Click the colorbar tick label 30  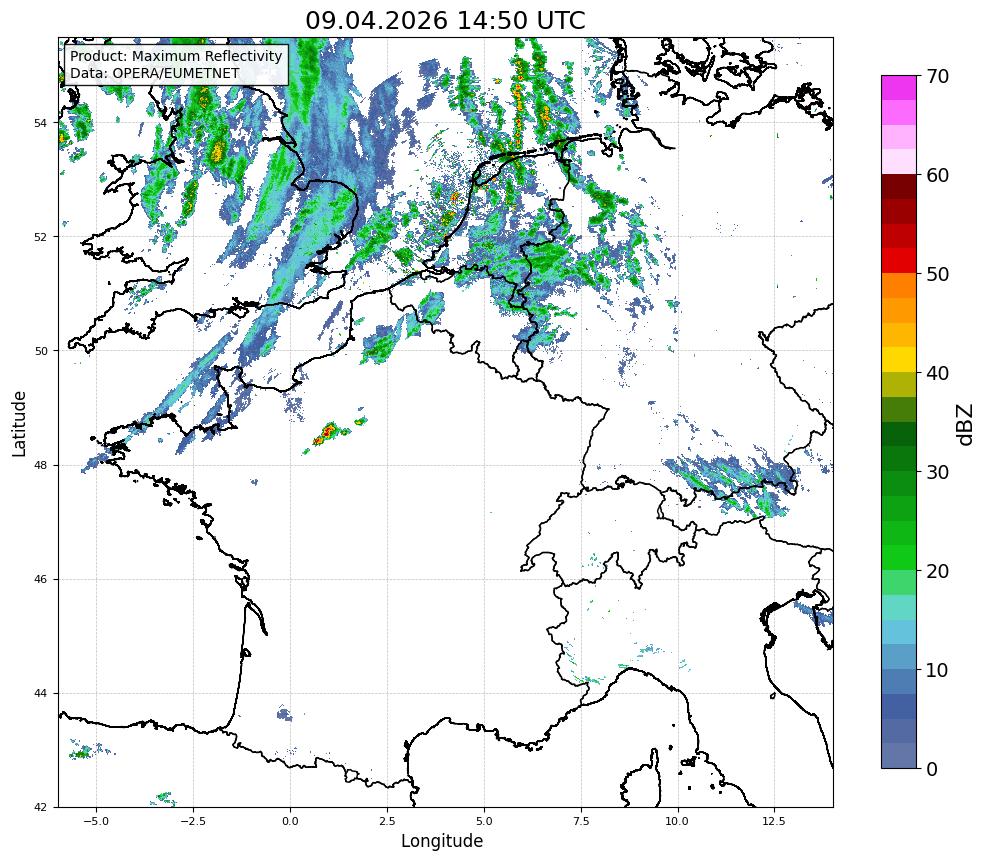pyautogui.click(x=937, y=472)
